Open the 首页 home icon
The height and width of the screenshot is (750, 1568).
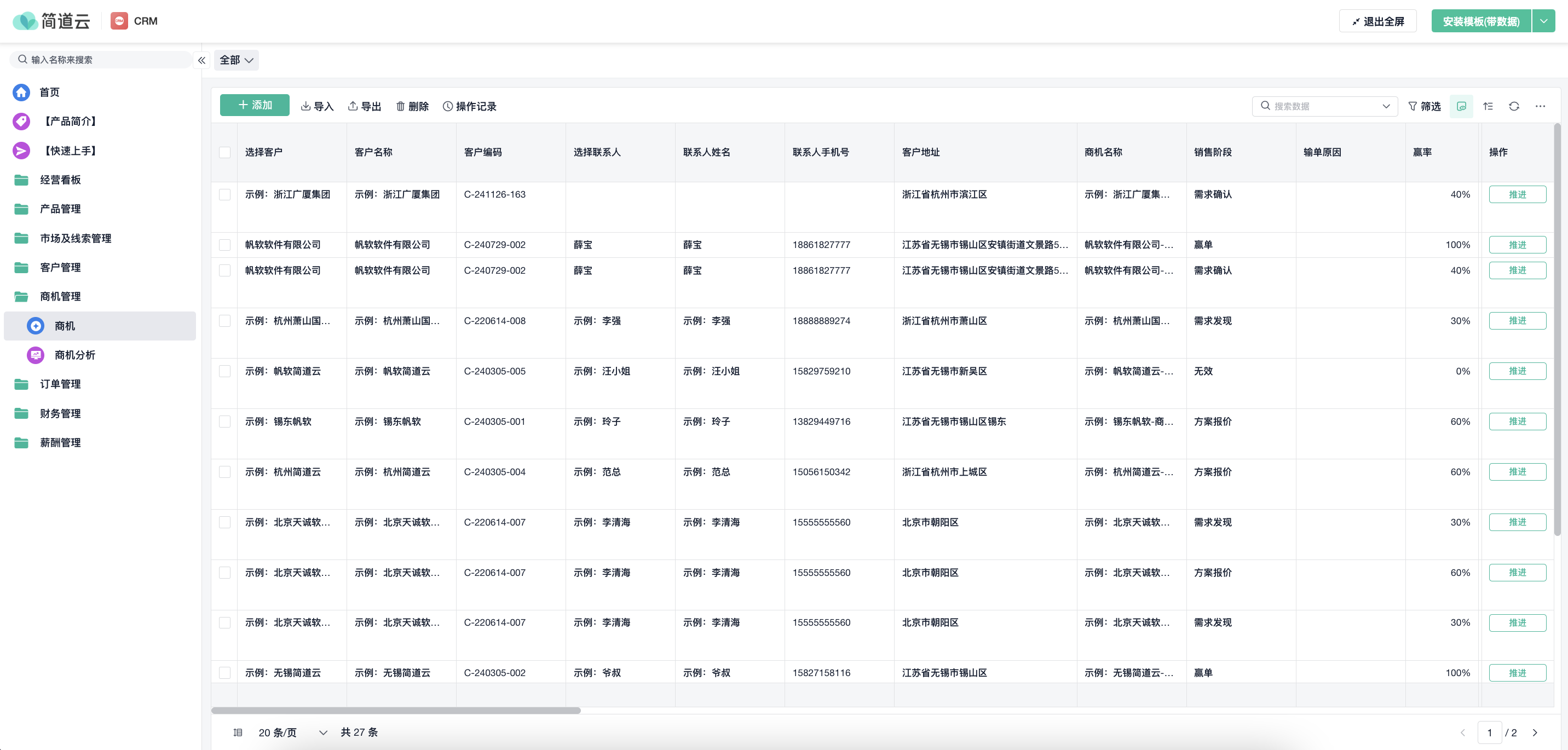point(21,92)
